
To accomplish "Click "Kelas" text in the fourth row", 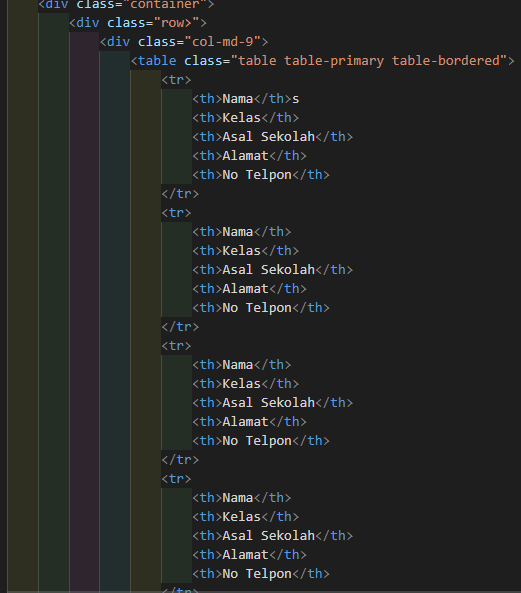I will pyautogui.click(x=242, y=517).
